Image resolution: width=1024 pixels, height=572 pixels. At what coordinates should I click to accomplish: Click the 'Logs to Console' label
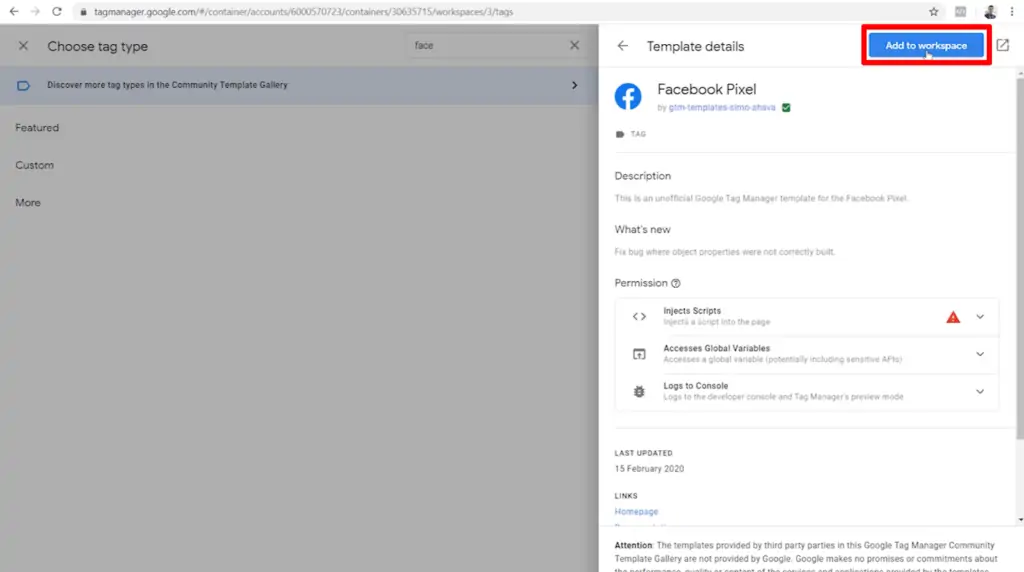pyautogui.click(x=696, y=386)
